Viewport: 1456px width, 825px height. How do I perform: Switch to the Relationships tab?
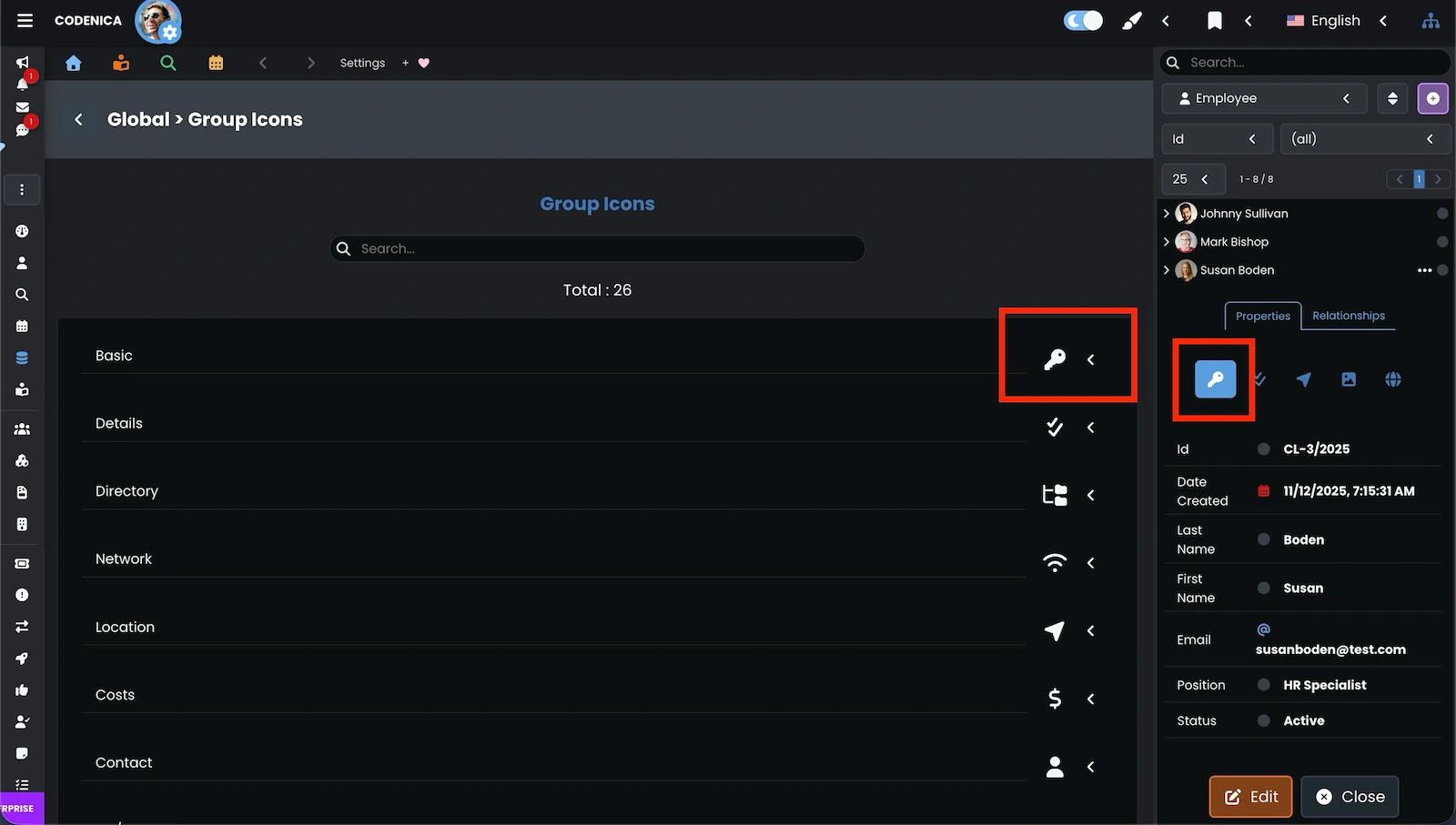coord(1349,316)
